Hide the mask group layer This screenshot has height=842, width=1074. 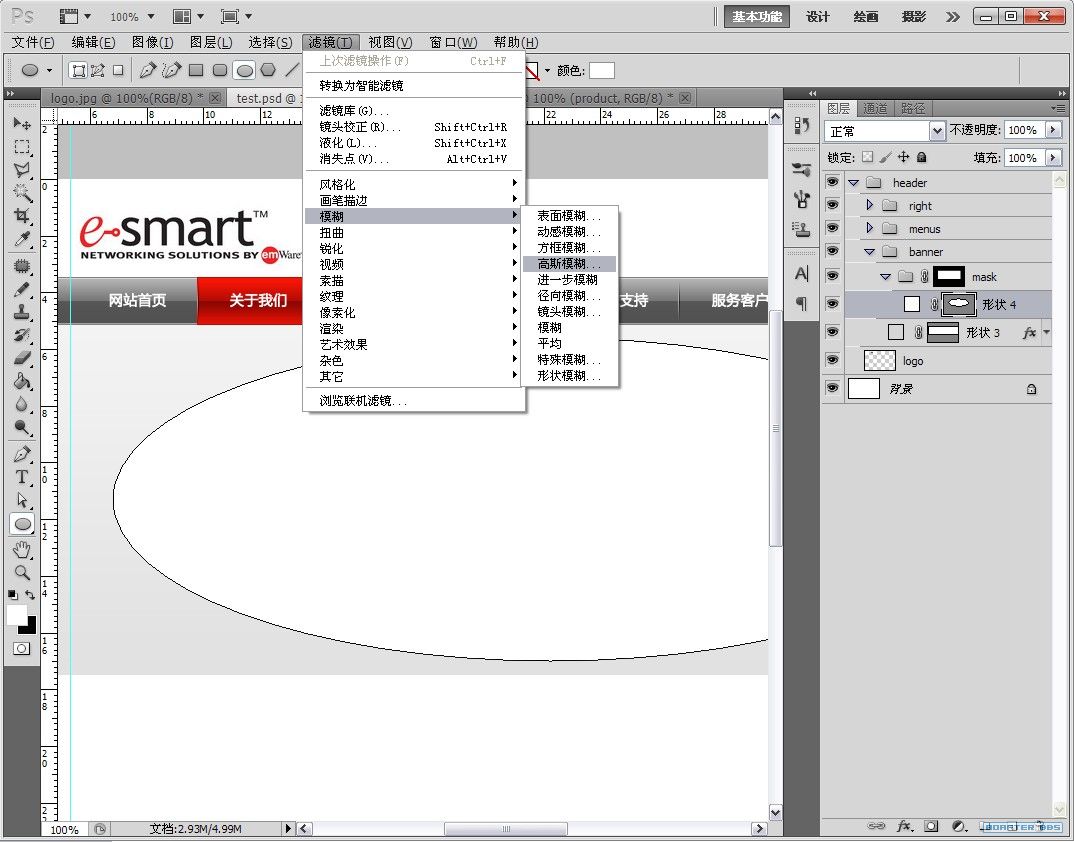(x=832, y=276)
